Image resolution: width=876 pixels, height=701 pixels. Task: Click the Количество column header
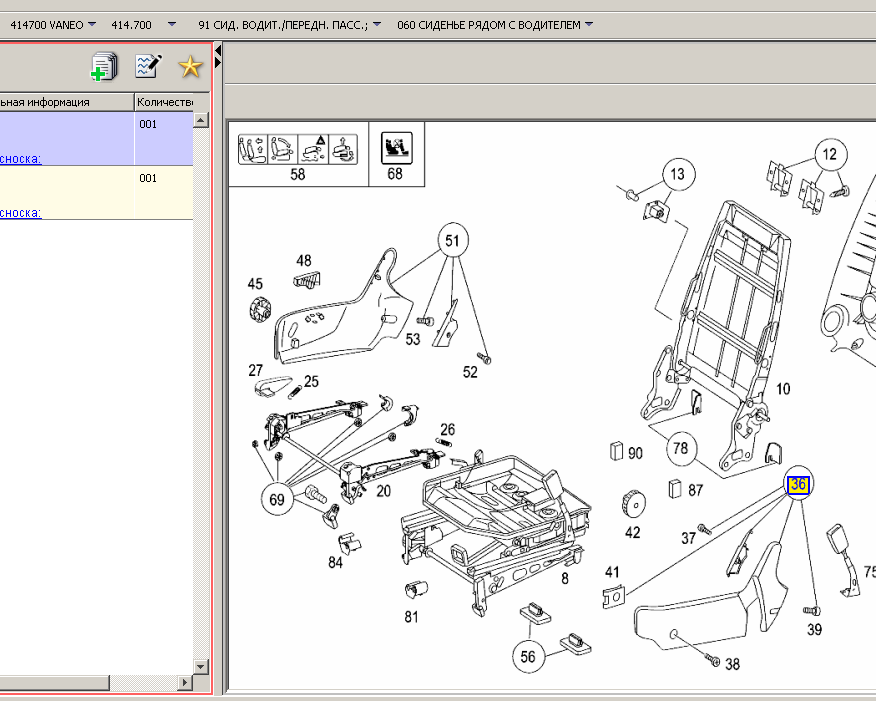(164, 102)
